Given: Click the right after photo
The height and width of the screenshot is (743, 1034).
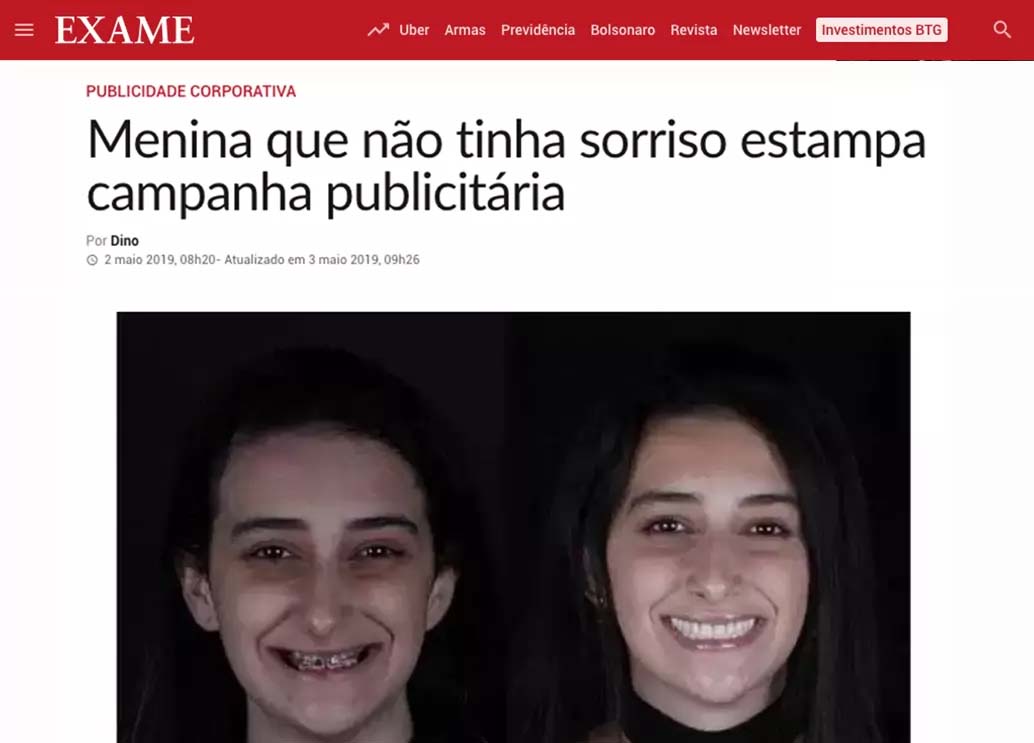Looking at the screenshot, I should pos(708,527).
